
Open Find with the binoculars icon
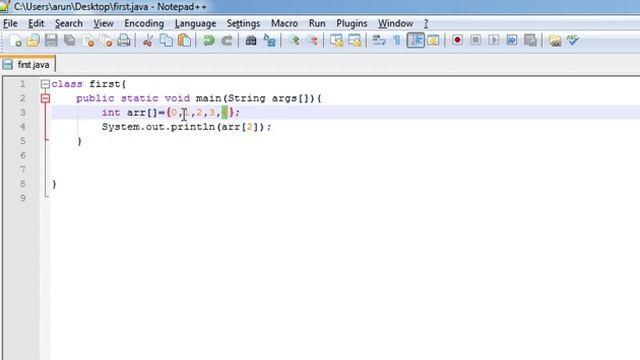click(251, 40)
